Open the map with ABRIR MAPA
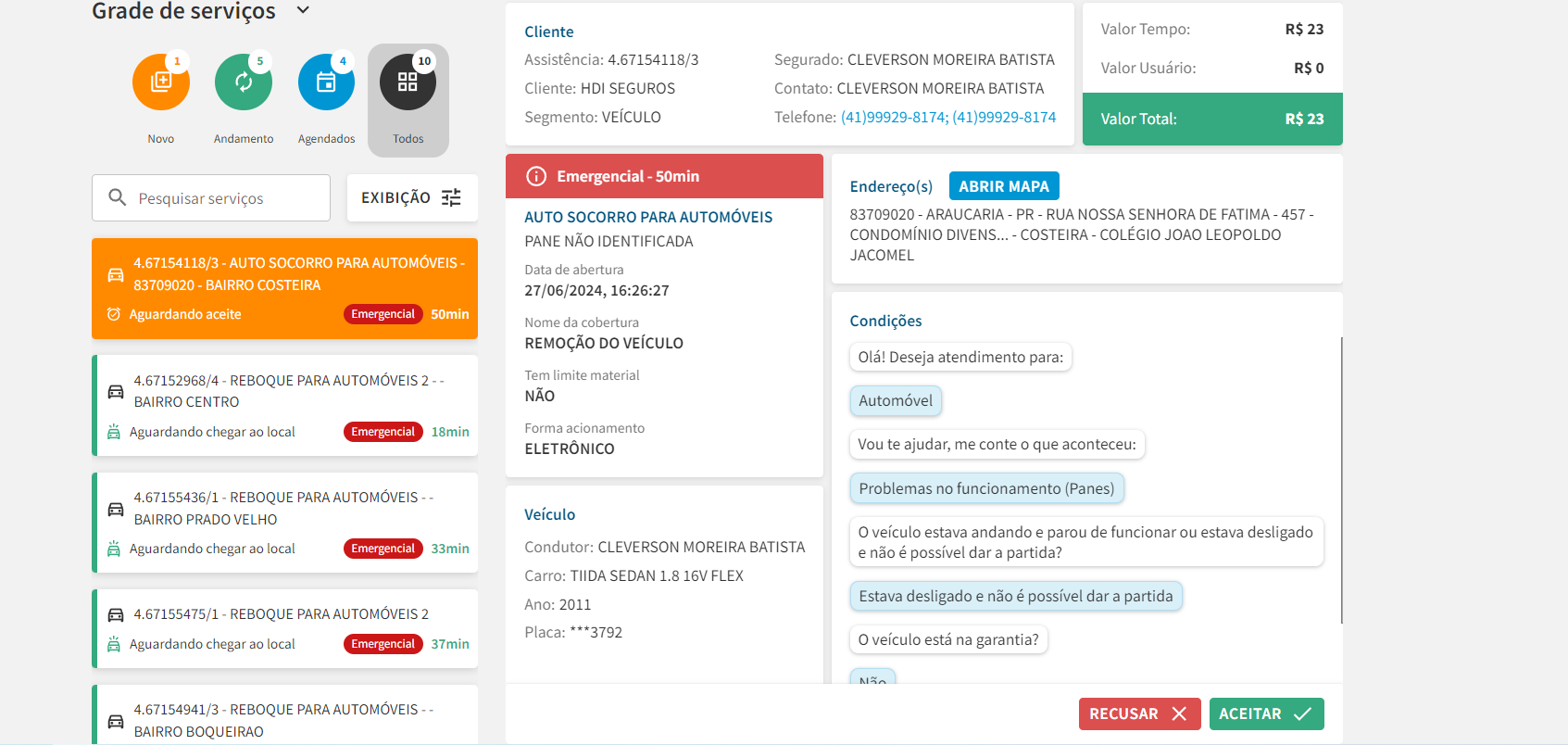The width and height of the screenshot is (1568, 745). [x=1004, y=186]
